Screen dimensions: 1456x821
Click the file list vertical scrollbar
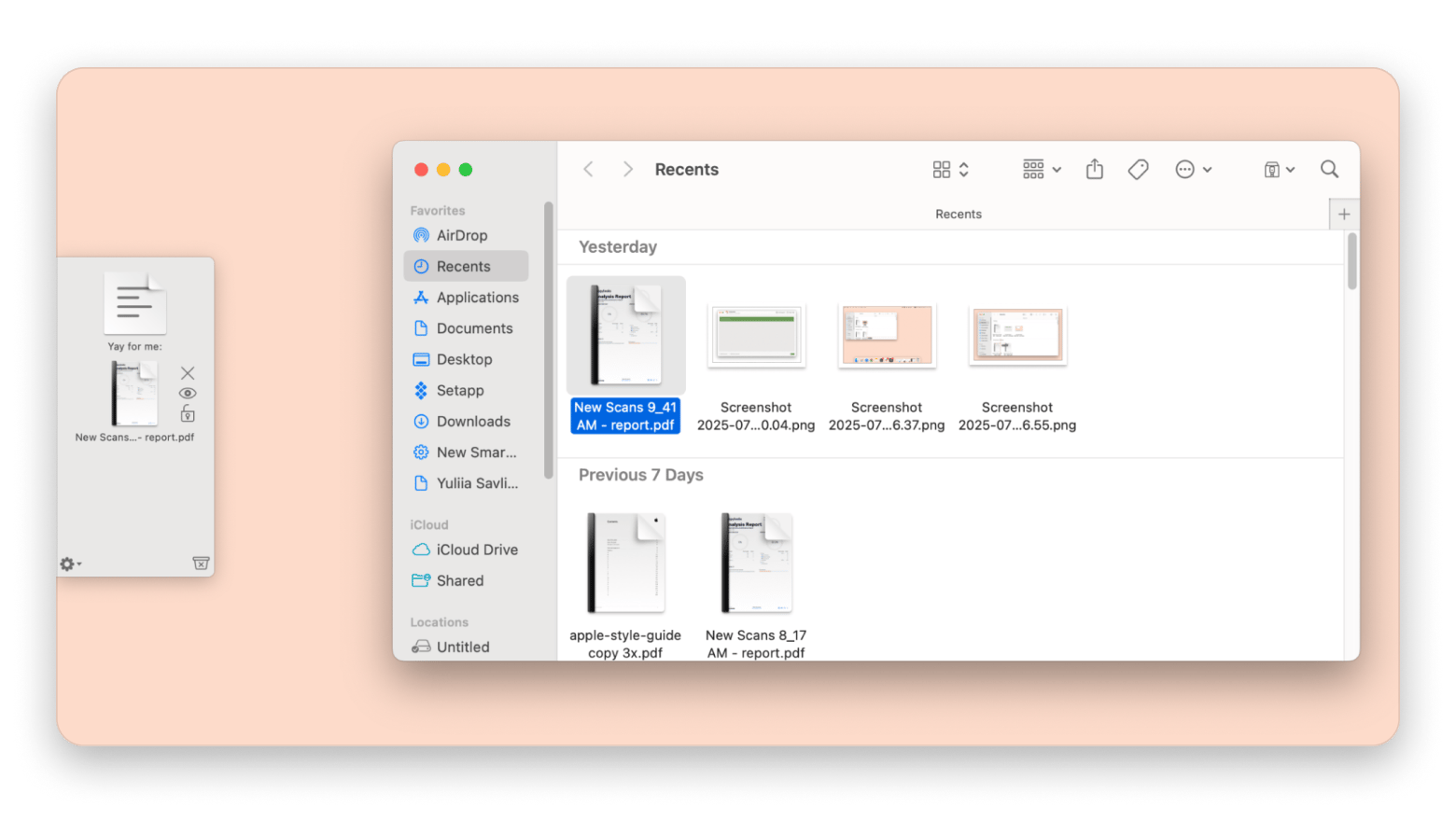1351,262
